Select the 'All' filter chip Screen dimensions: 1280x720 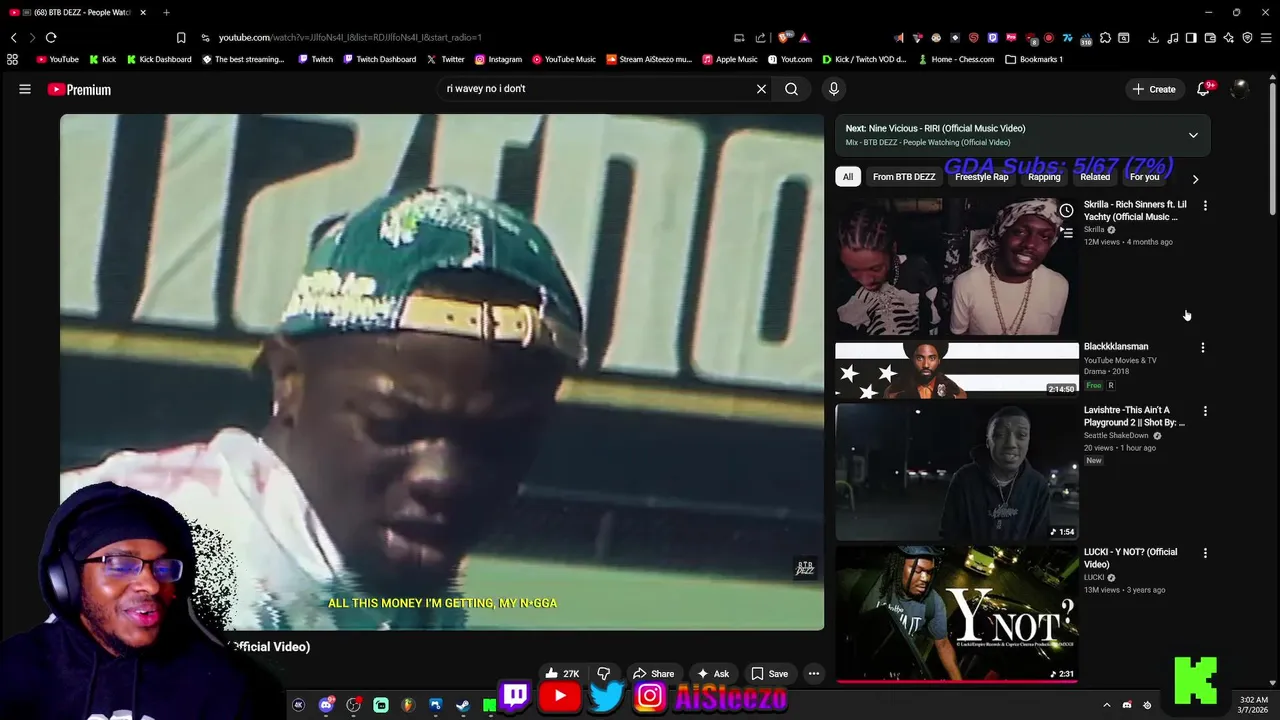[847, 177]
